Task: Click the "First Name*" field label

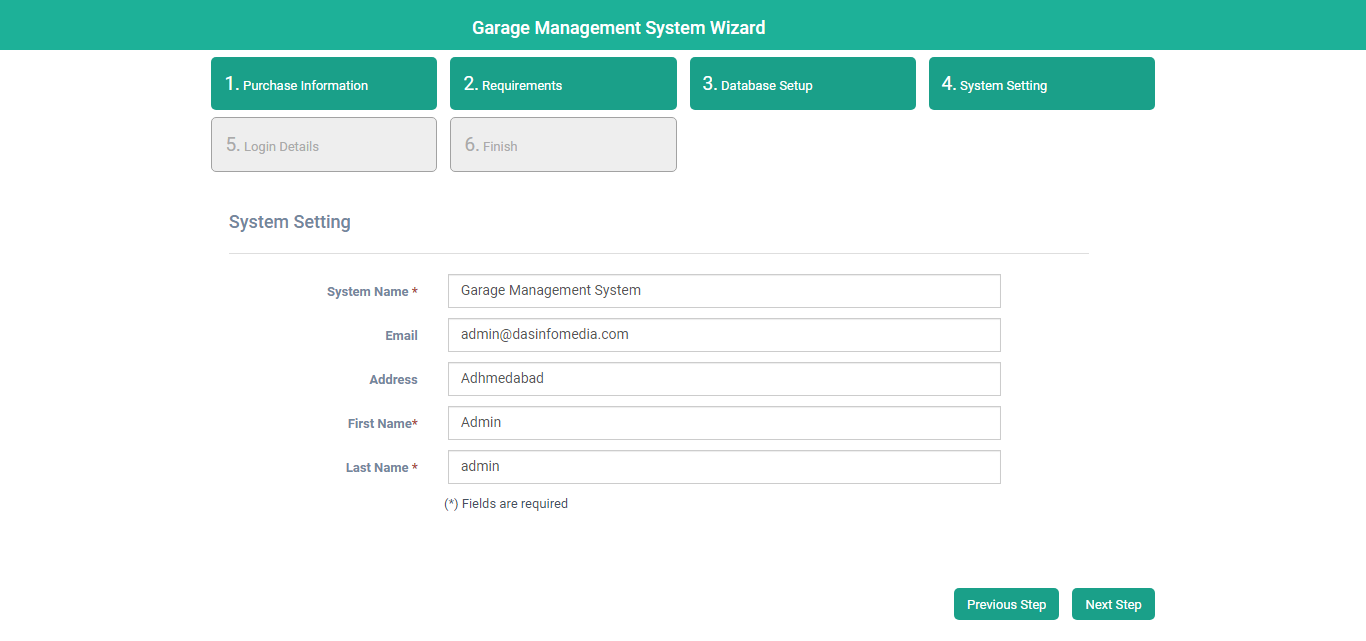Action: [x=382, y=424]
